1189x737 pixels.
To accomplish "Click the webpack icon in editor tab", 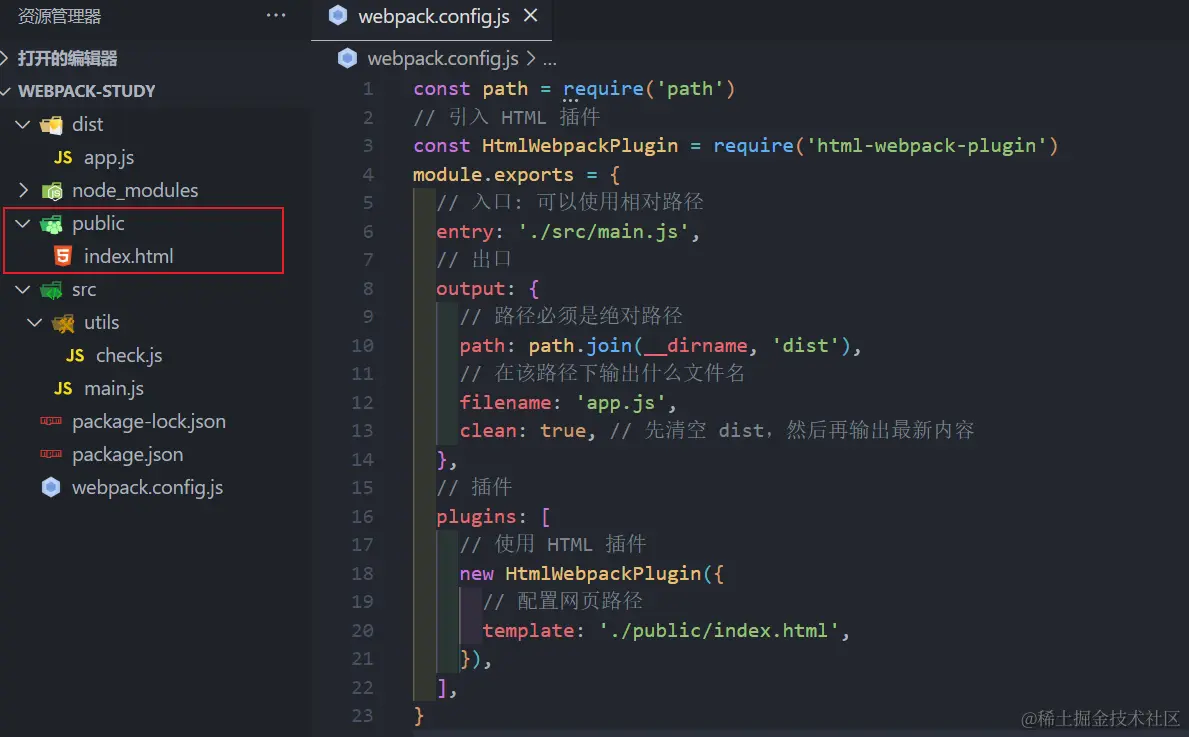I will click(x=338, y=15).
